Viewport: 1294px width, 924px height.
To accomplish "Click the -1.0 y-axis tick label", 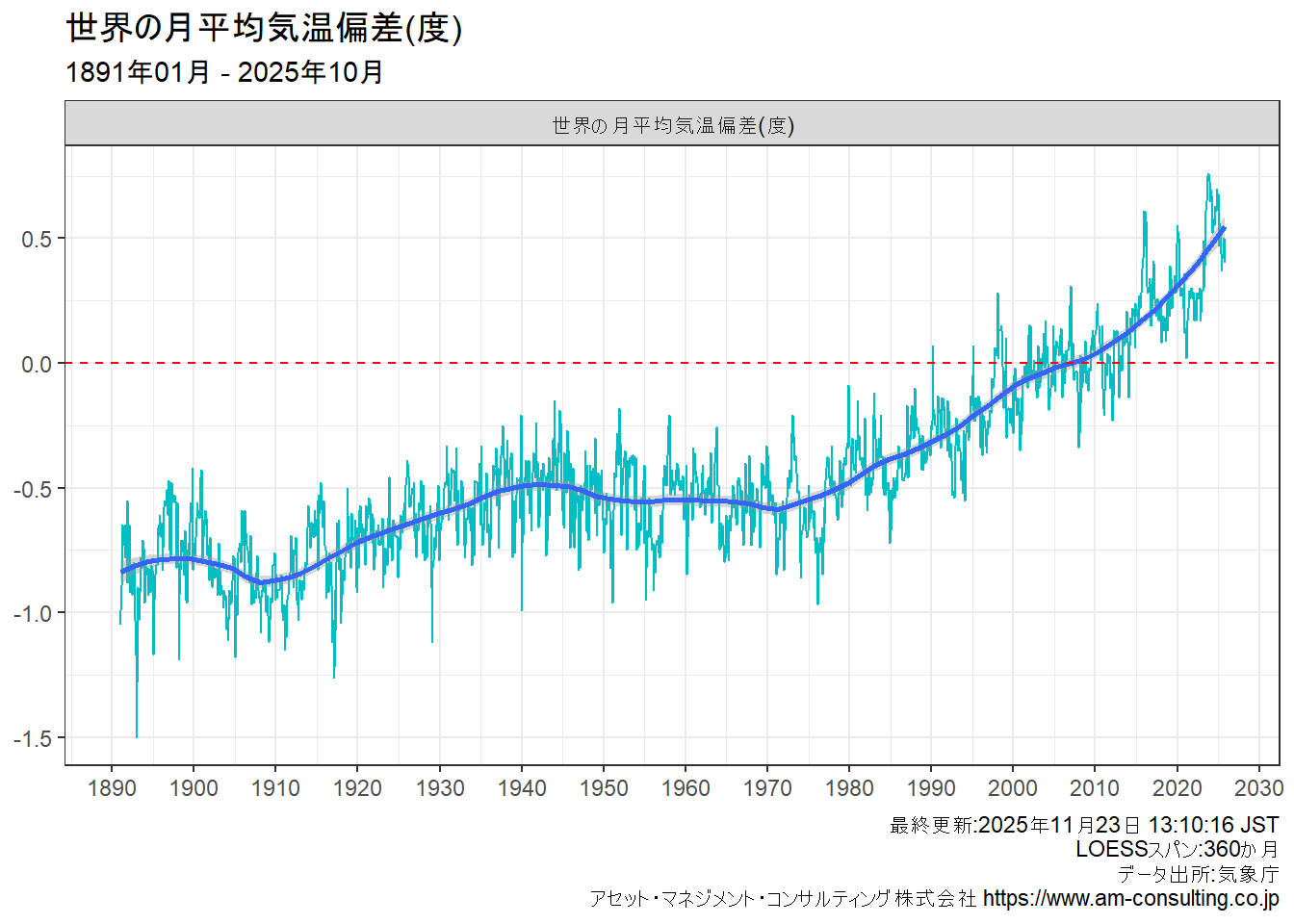I will [33, 613].
